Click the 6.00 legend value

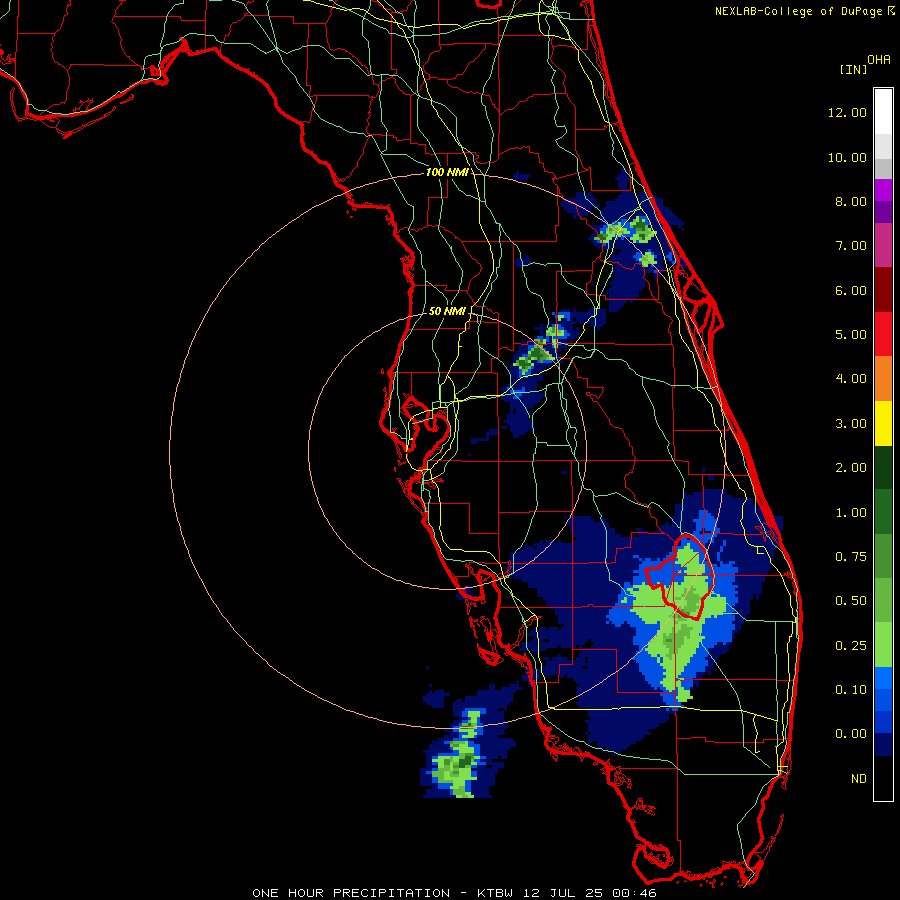click(x=851, y=290)
